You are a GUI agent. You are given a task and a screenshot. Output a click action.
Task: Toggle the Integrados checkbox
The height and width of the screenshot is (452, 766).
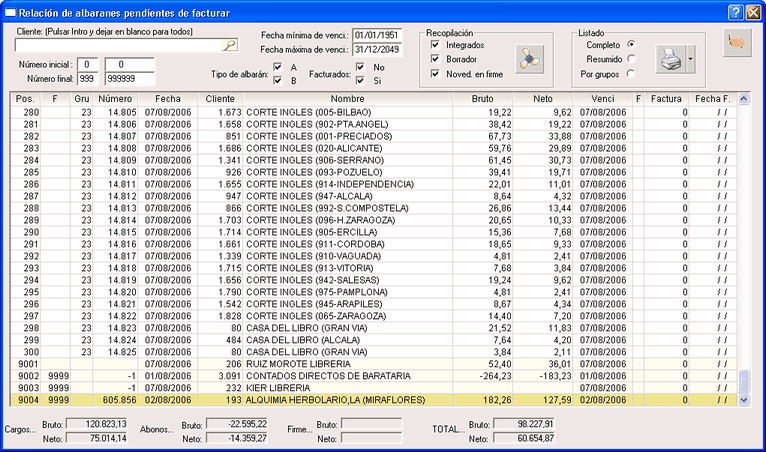pos(434,45)
